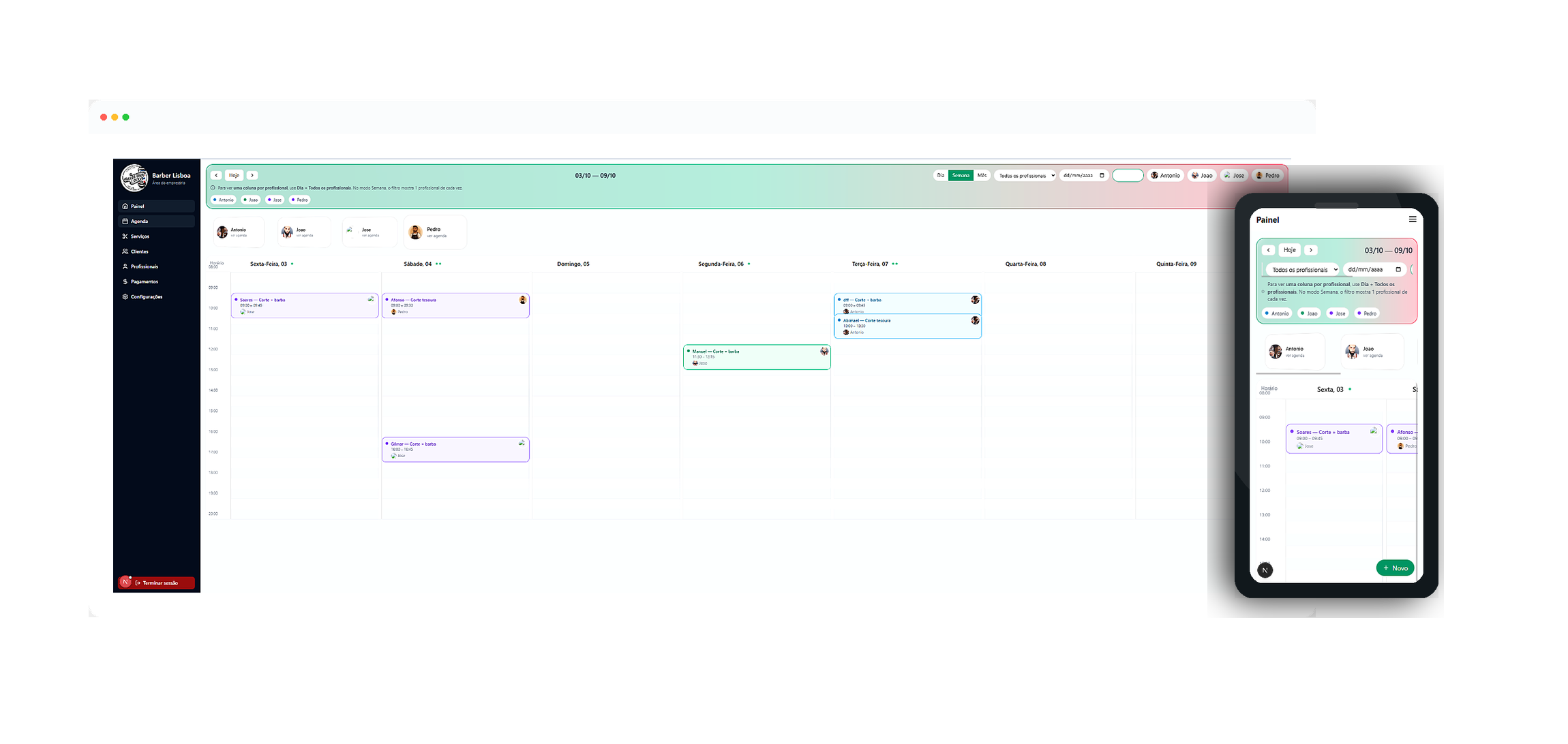Open Configurações gear icon in sidebar
The width and height of the screenshot is (1568, 744).
pyautogui.click(x=125, y=297)
